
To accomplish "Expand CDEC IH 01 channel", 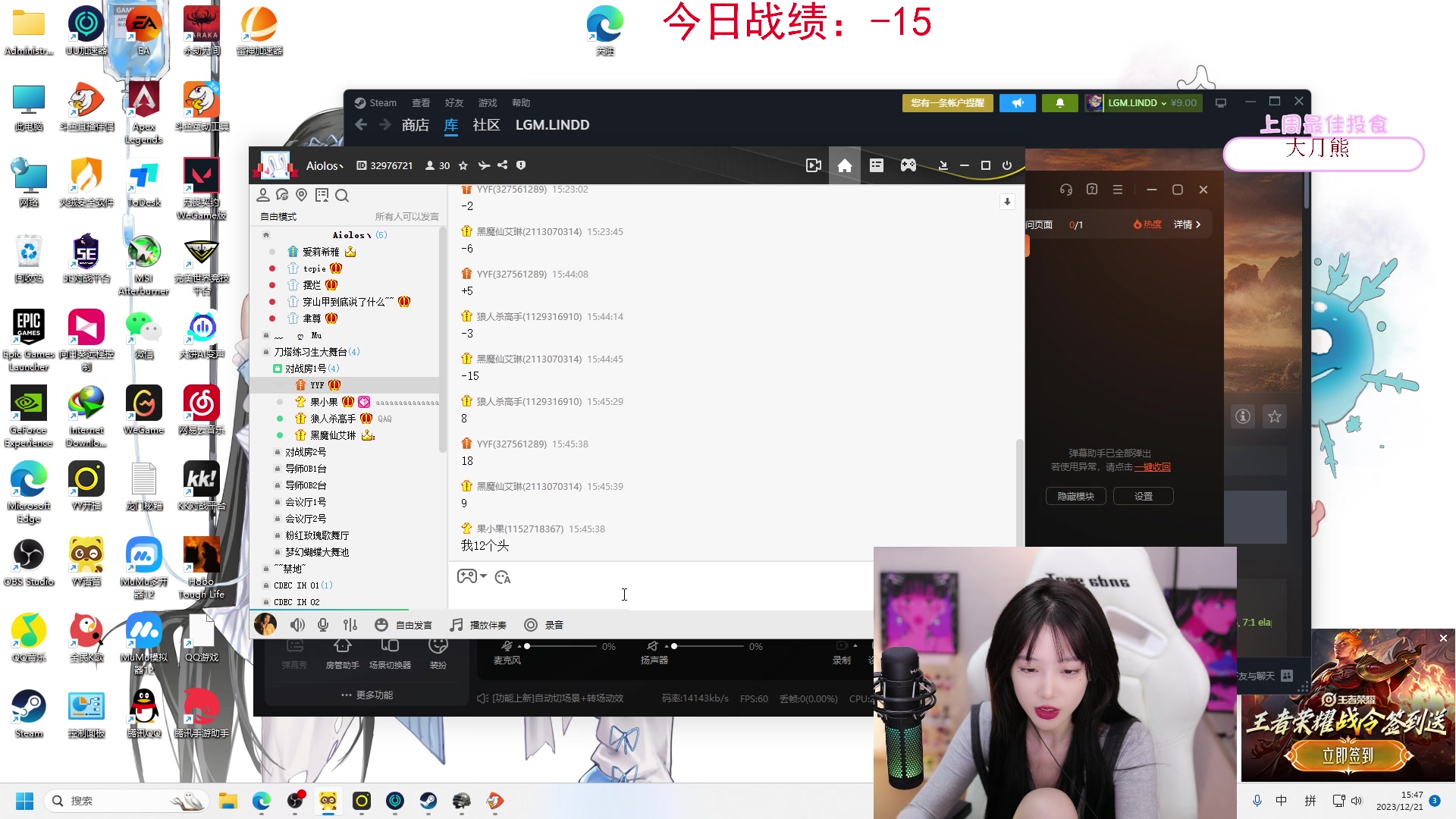I will [x=266, y=585].
